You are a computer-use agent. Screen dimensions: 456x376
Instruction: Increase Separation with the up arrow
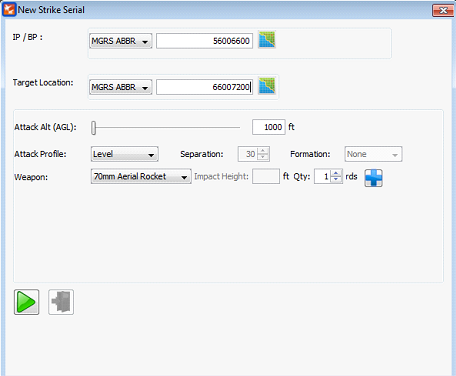coord(263,151)
